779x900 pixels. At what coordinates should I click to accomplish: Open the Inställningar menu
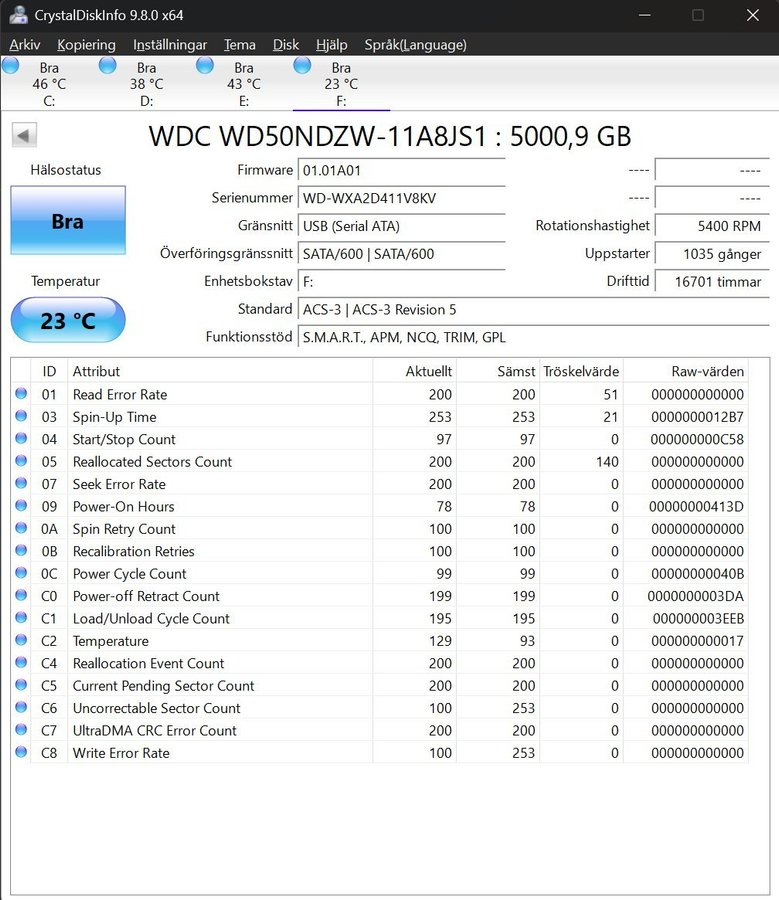pyautogui.click(x=170, y=45)
